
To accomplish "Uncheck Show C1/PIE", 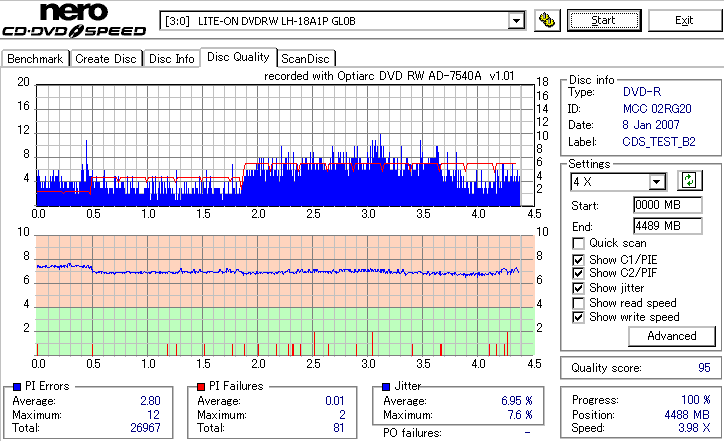I will coord(578,260).
